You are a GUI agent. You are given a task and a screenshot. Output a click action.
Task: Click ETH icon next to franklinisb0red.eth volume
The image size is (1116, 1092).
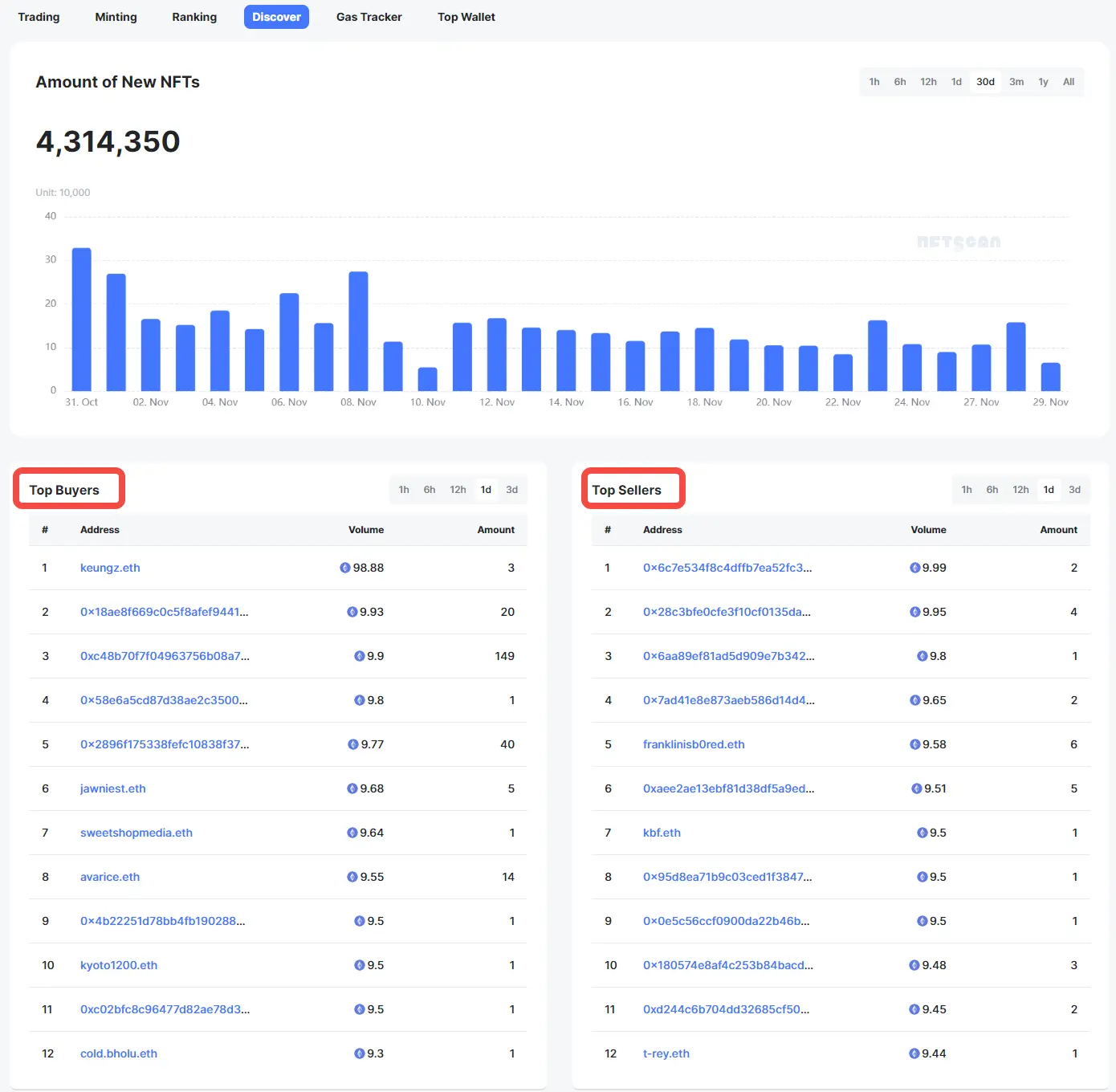[914, 744]
